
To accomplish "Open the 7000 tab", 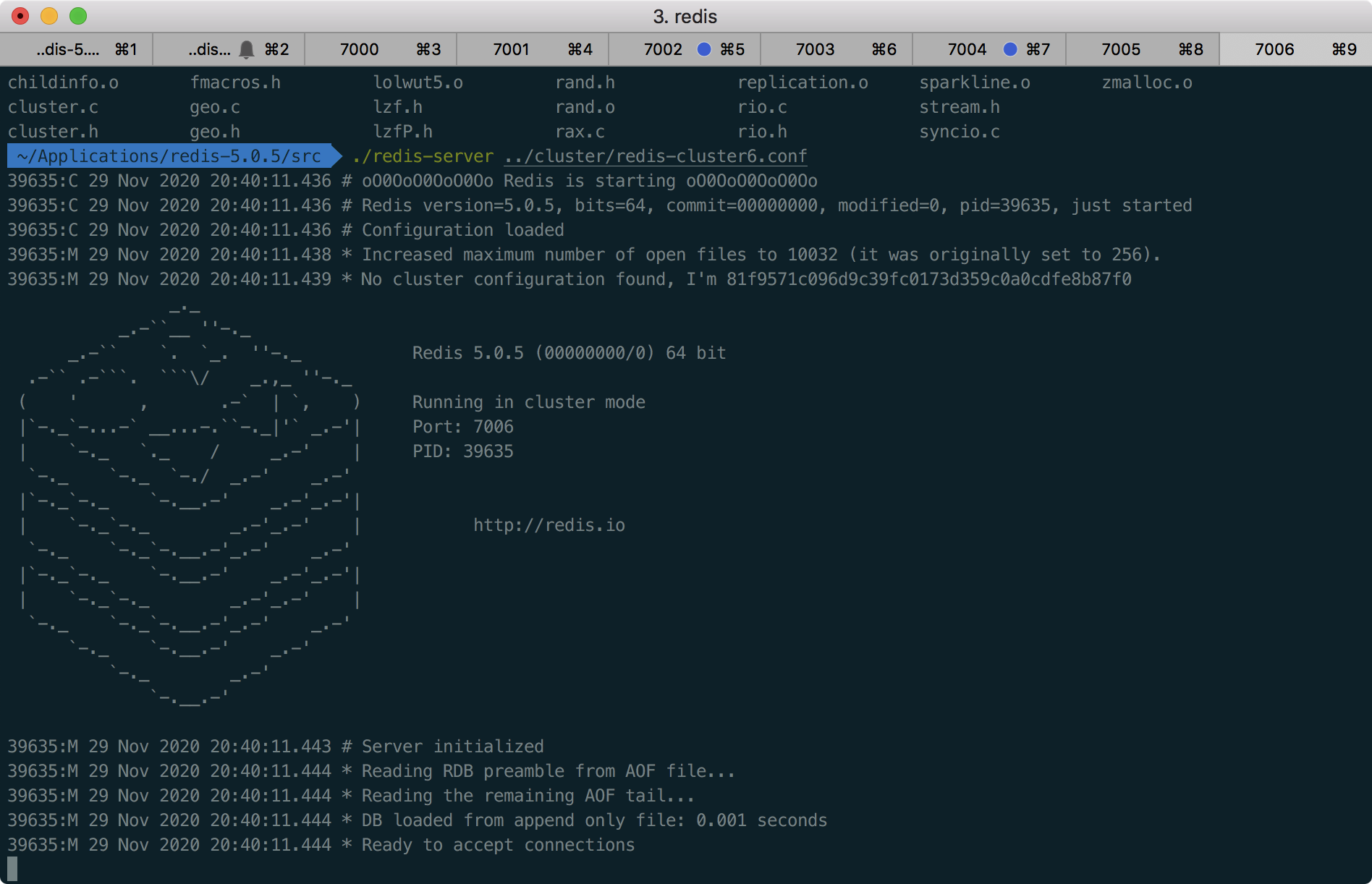I will [381, 49].
